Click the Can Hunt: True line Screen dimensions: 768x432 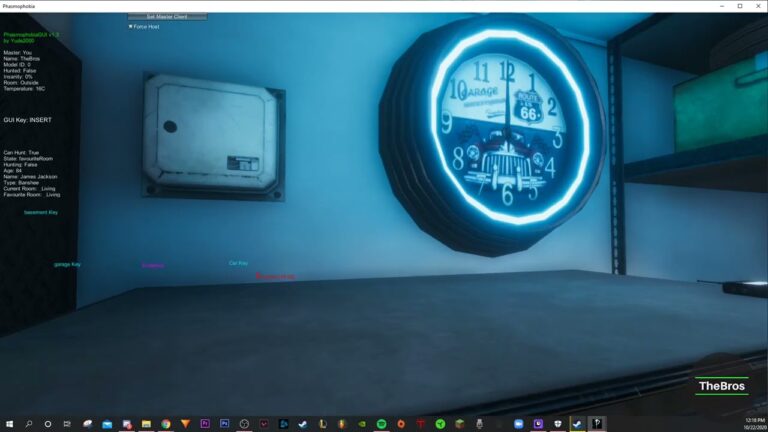(x=21, y=153)
